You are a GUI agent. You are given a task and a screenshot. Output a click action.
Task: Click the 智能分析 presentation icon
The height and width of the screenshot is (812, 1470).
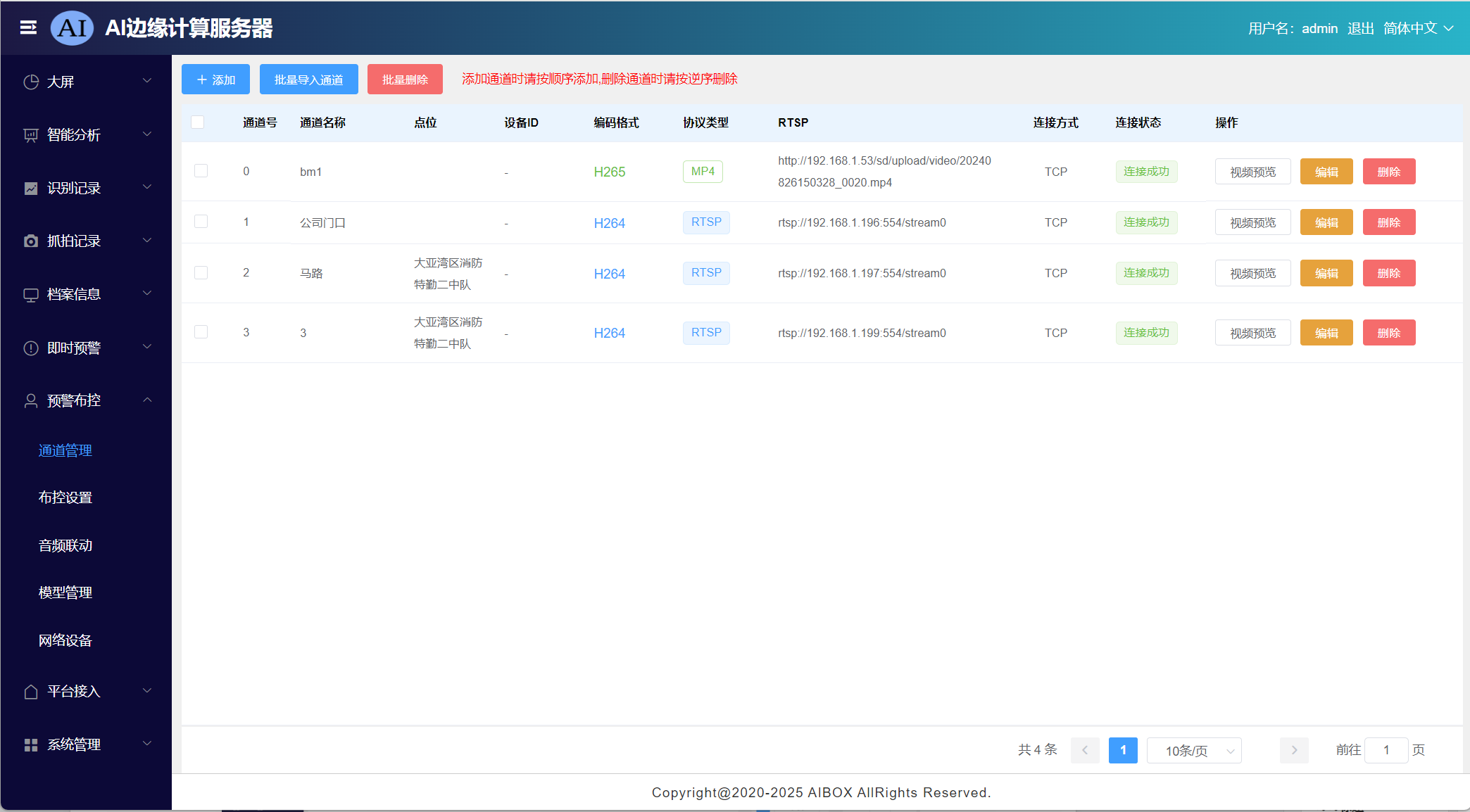click(x=31, y=135)
